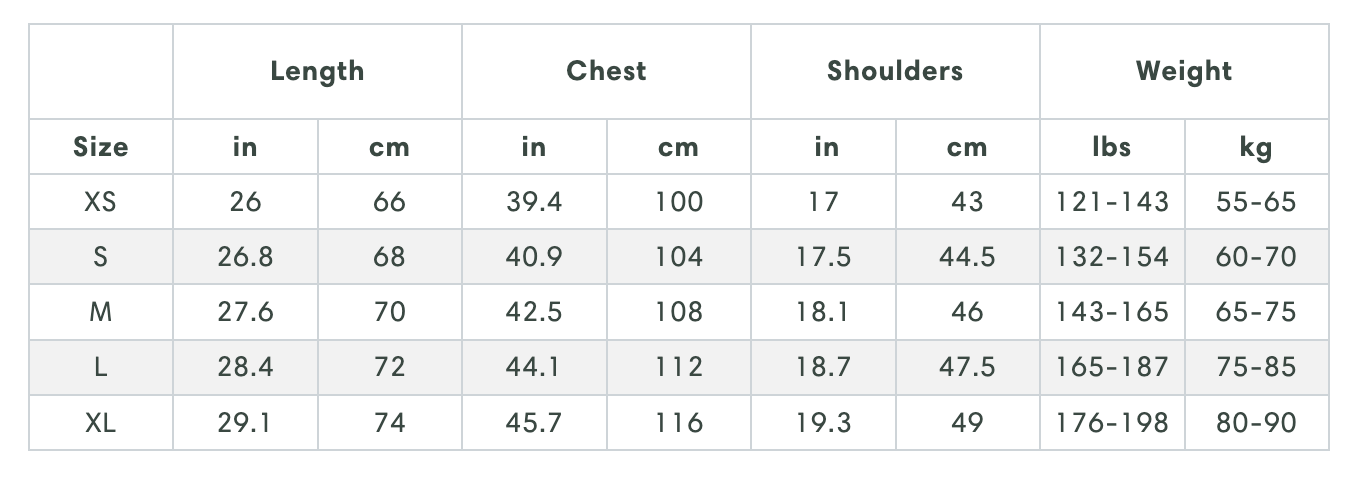
Task: Select the 116 chest cm cell
Action: click(x=679, y=422)
